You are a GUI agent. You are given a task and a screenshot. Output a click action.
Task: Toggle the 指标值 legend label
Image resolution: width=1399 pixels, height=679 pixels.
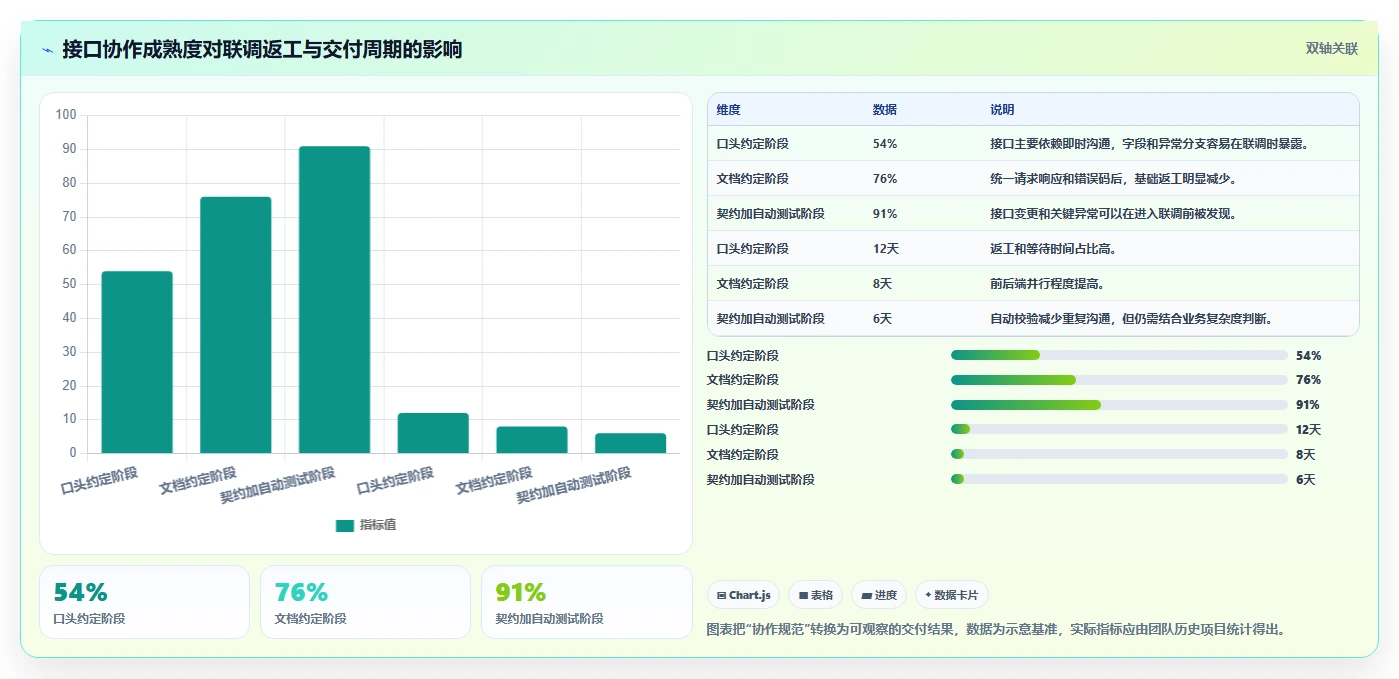378,525
